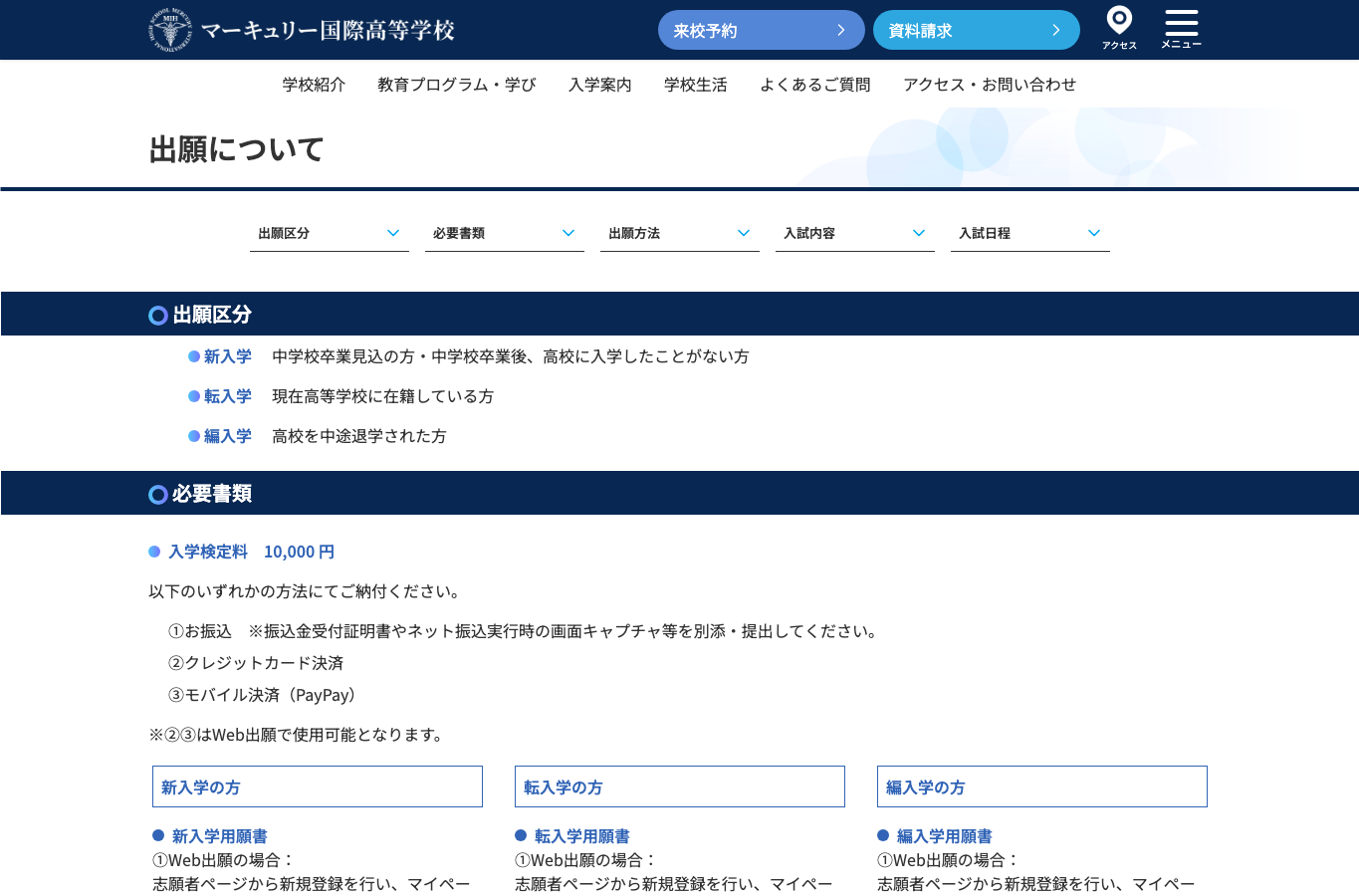Open the メニュー hamburger icon

[1181, 29]
